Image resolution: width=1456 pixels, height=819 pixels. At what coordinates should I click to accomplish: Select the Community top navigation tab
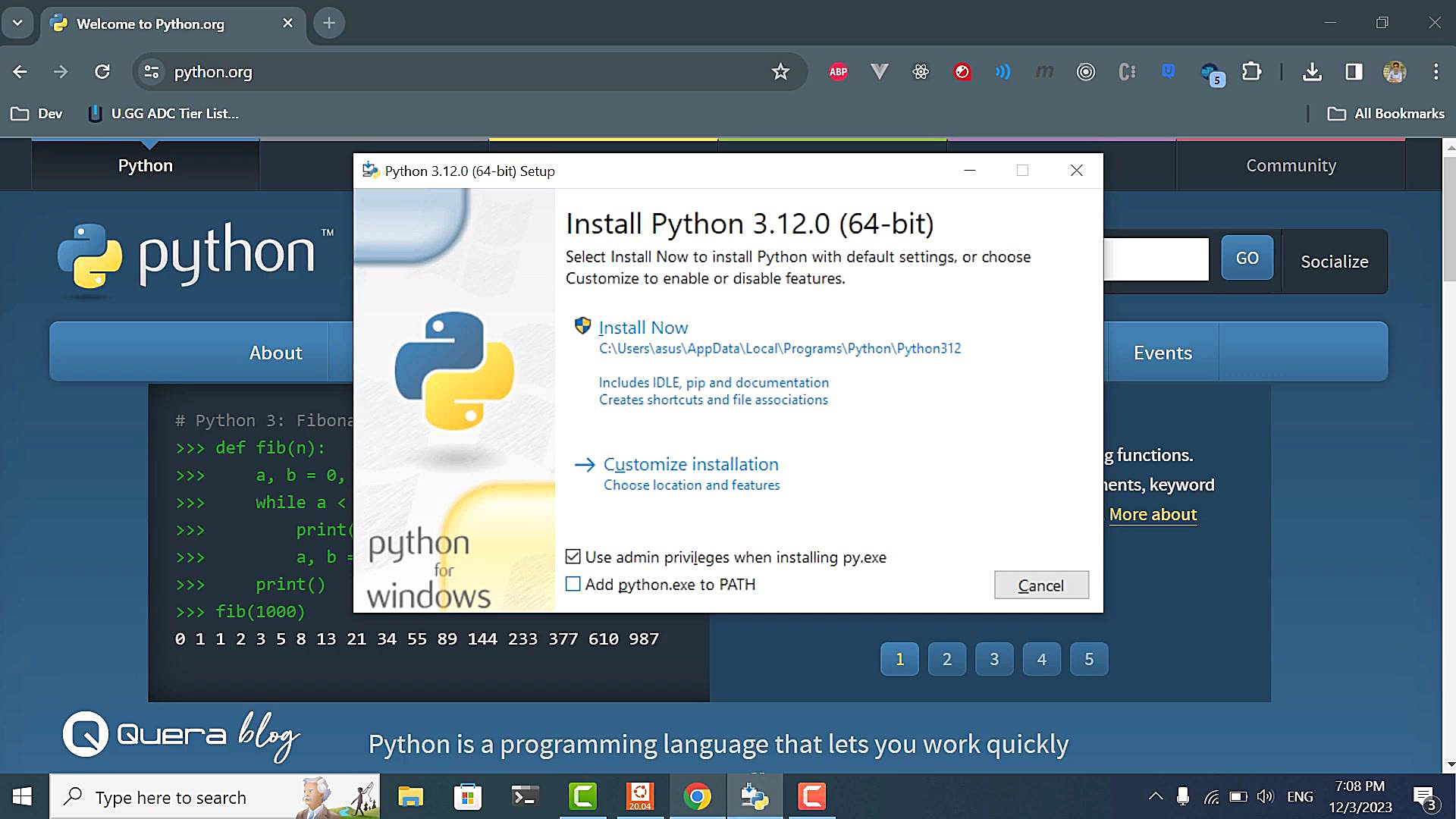pos(1291,165)
